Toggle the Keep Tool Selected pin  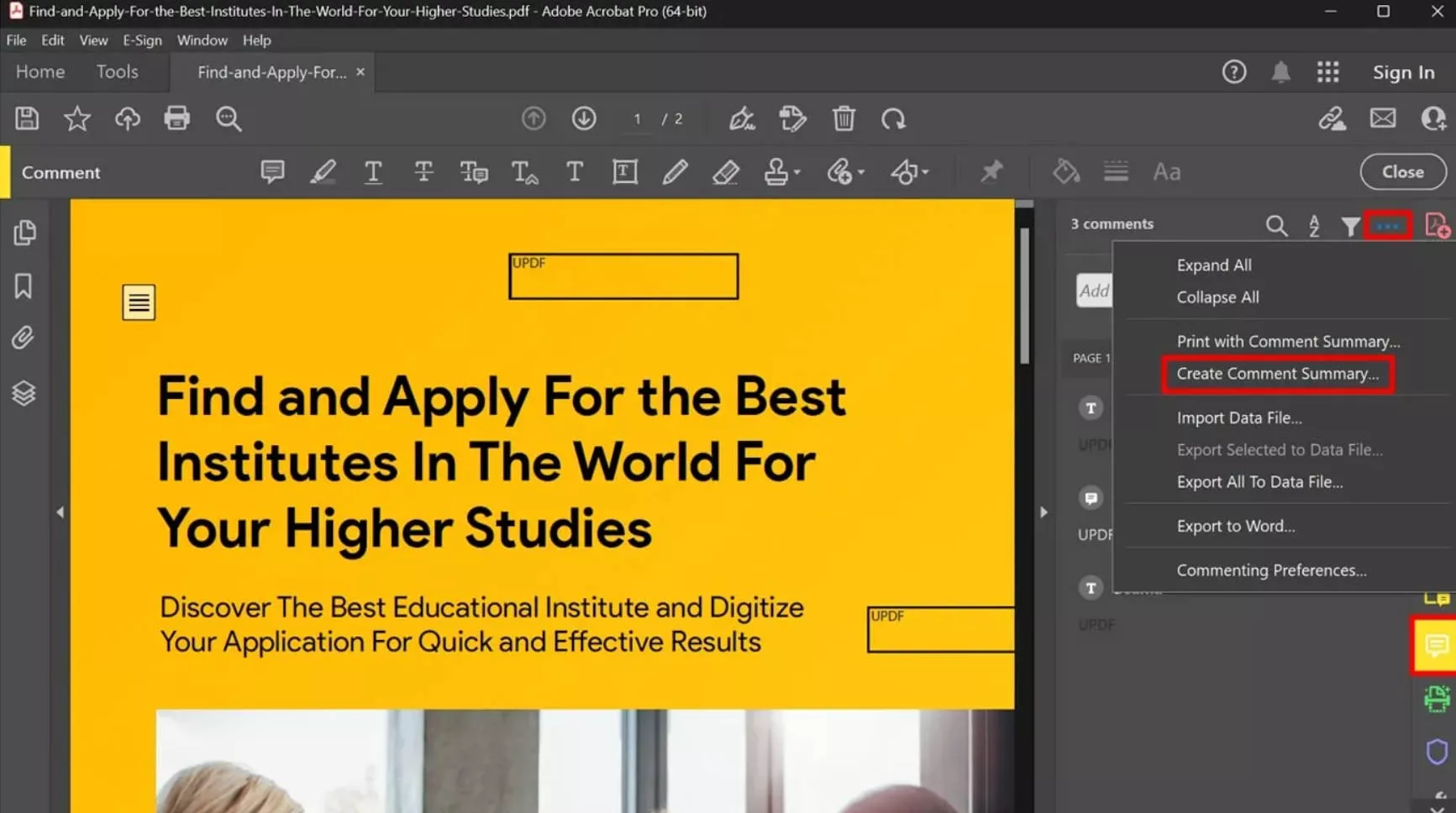991,171
